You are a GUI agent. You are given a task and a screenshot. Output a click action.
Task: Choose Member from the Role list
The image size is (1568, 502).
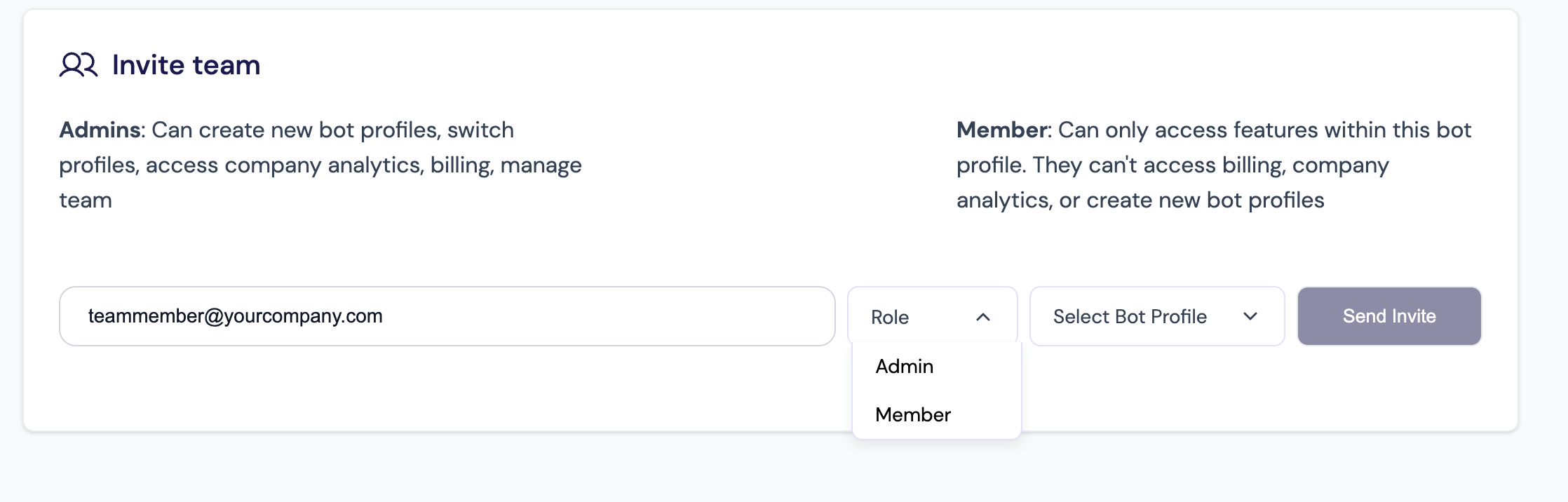pos(913,415)
